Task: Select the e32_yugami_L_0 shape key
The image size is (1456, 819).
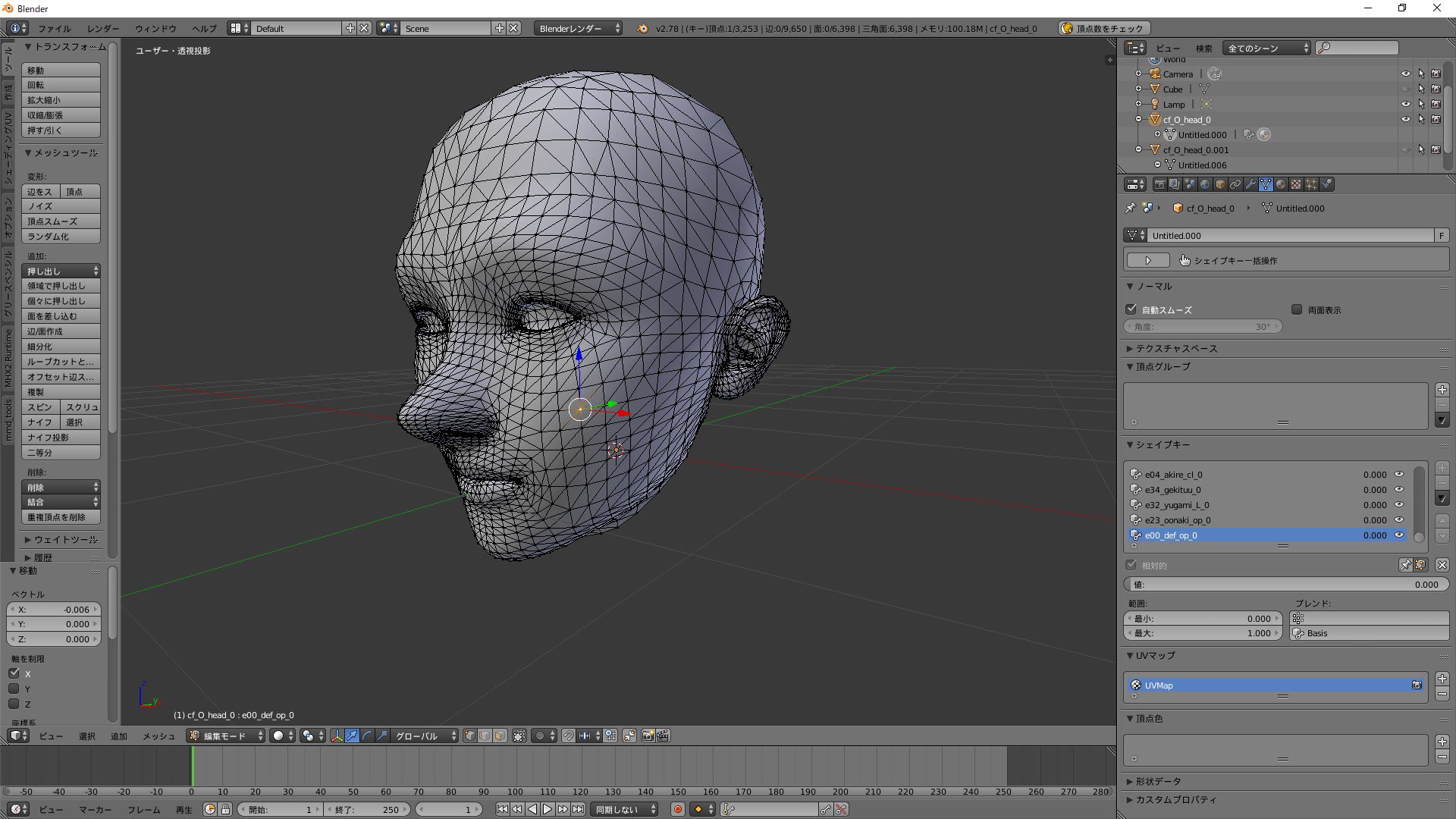Action: pos(1176,505)
